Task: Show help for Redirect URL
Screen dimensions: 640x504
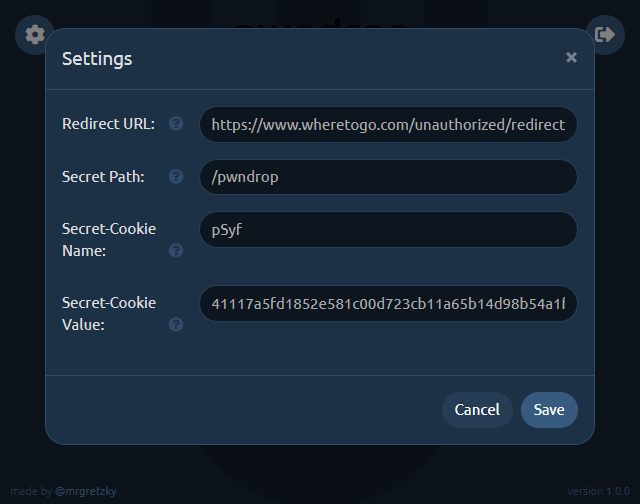Action: [x=176, y=124]
